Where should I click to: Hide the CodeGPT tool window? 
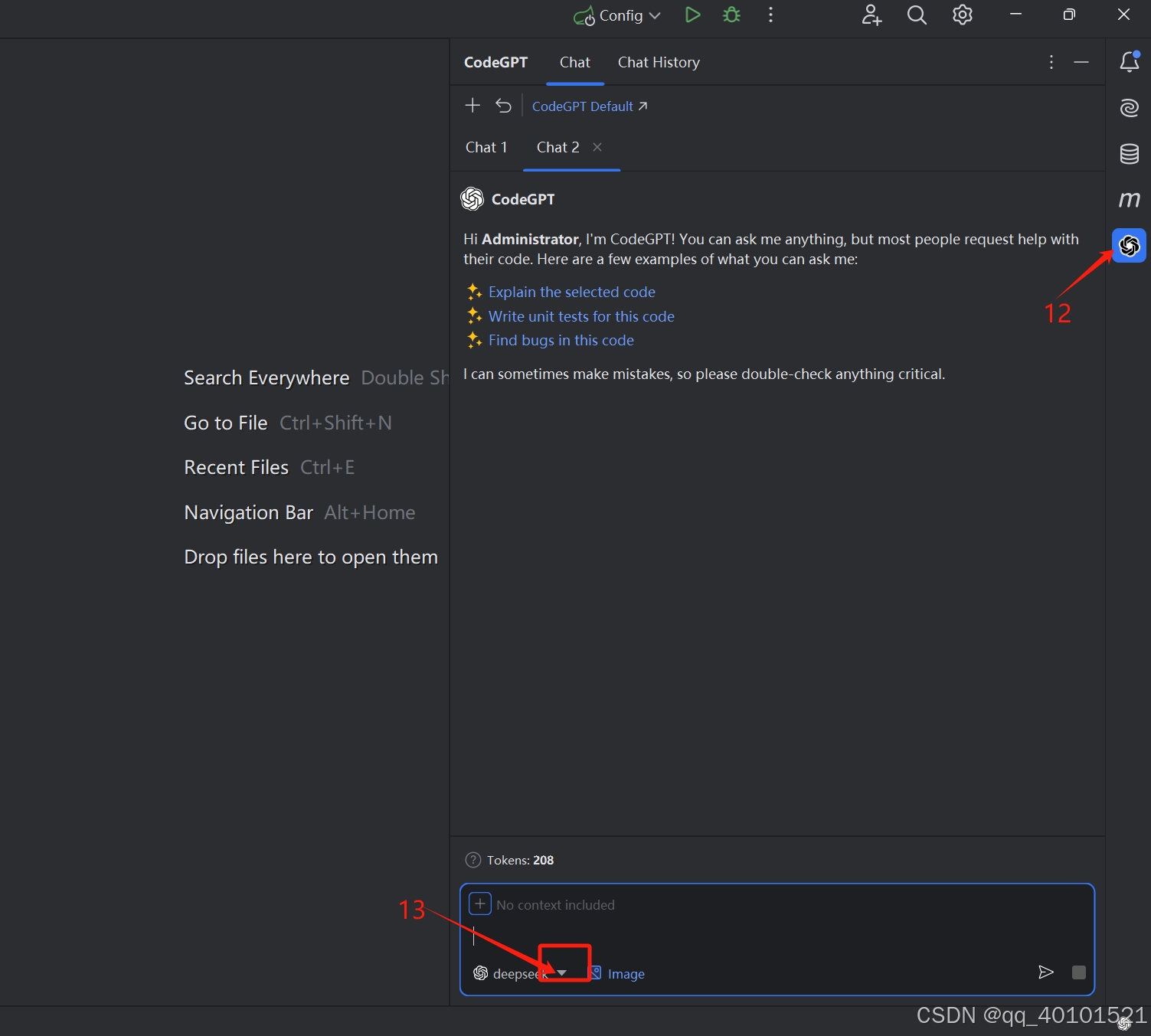[x=1081, y=62]
